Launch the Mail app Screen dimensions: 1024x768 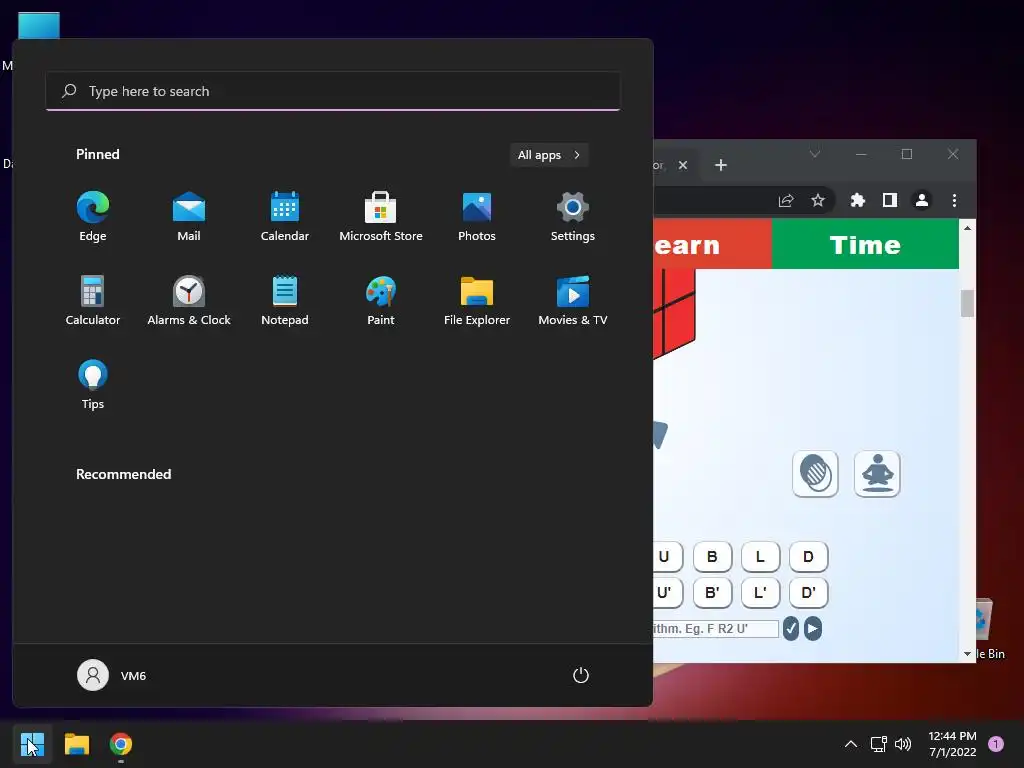tap(189, 217)
